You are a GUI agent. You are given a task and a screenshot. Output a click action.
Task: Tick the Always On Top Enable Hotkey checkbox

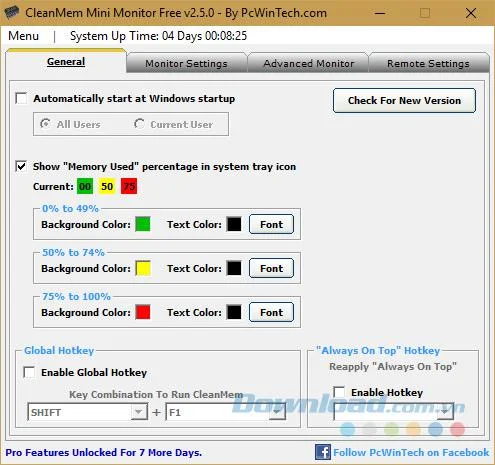pyautogui.click(x=339, y=392)
